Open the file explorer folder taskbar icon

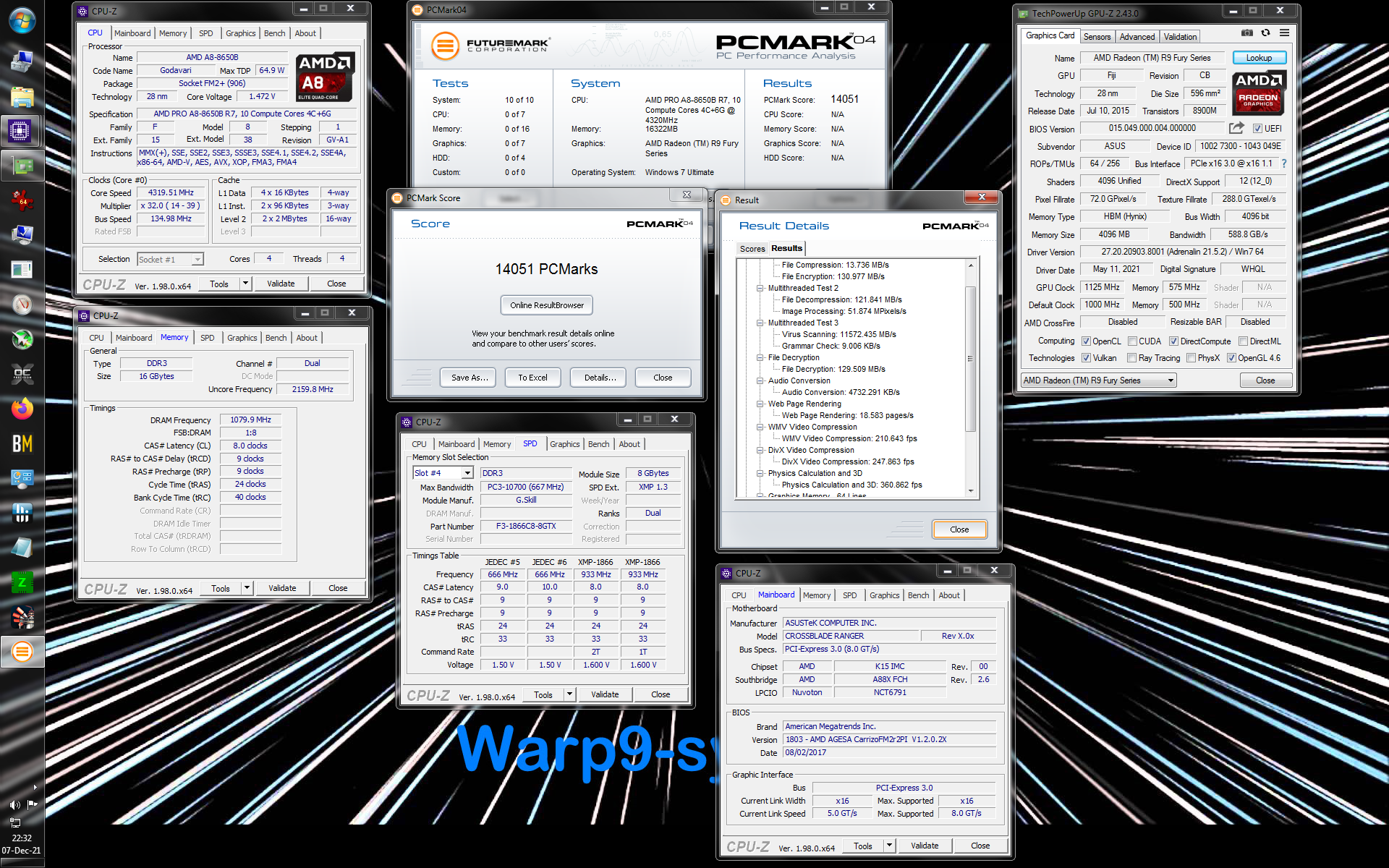pos(22,97)
